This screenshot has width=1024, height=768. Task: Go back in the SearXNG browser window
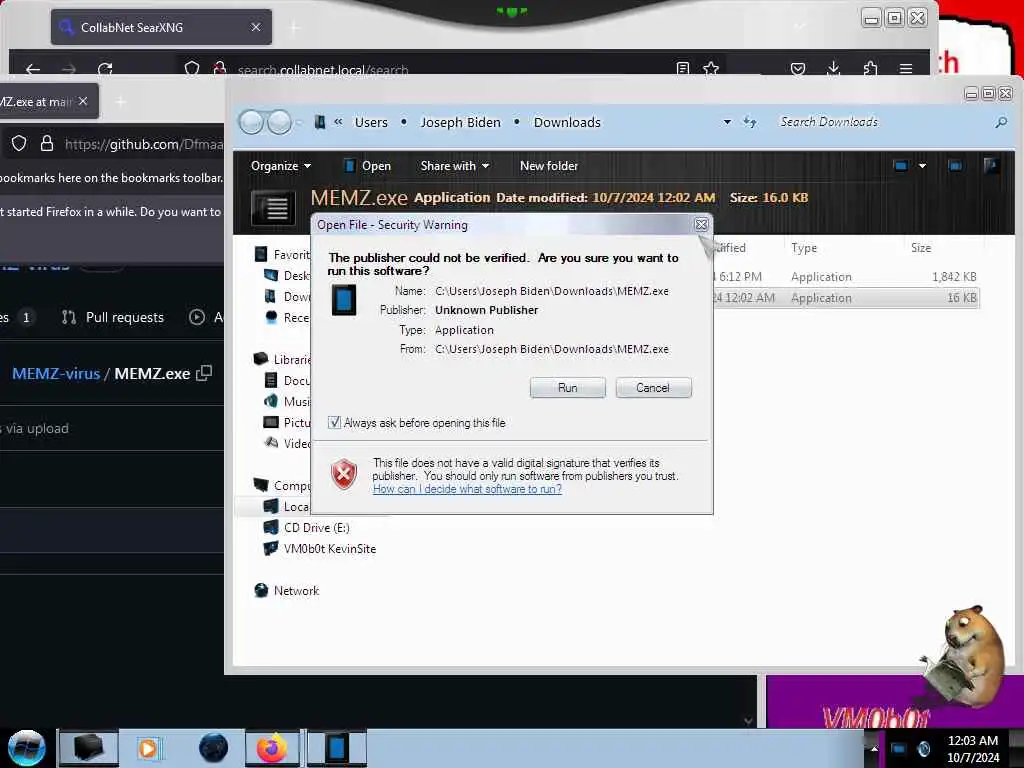coord(33,69)
